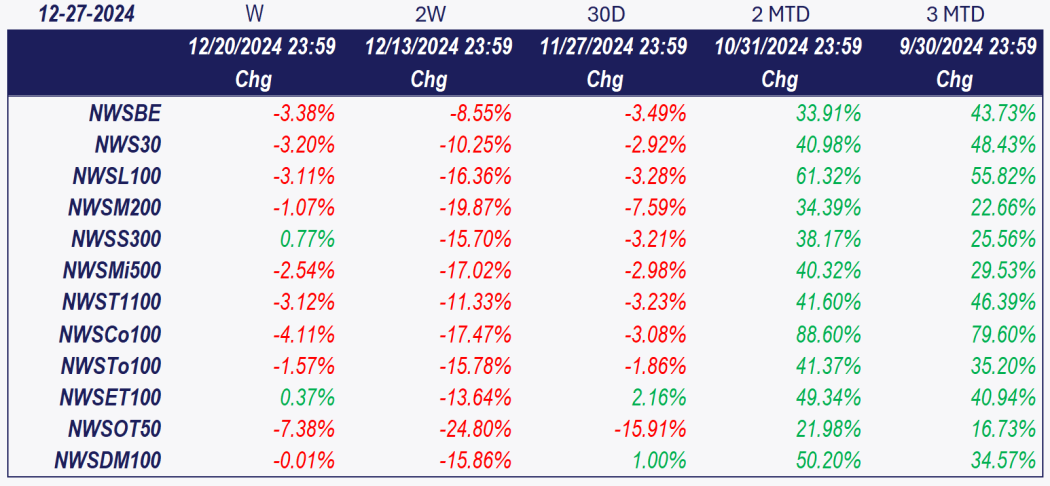Image resolution: width=1050 pixels, height=486 pixels.
Task: Select the 2 MTD column heading
Action: point(780,14)
